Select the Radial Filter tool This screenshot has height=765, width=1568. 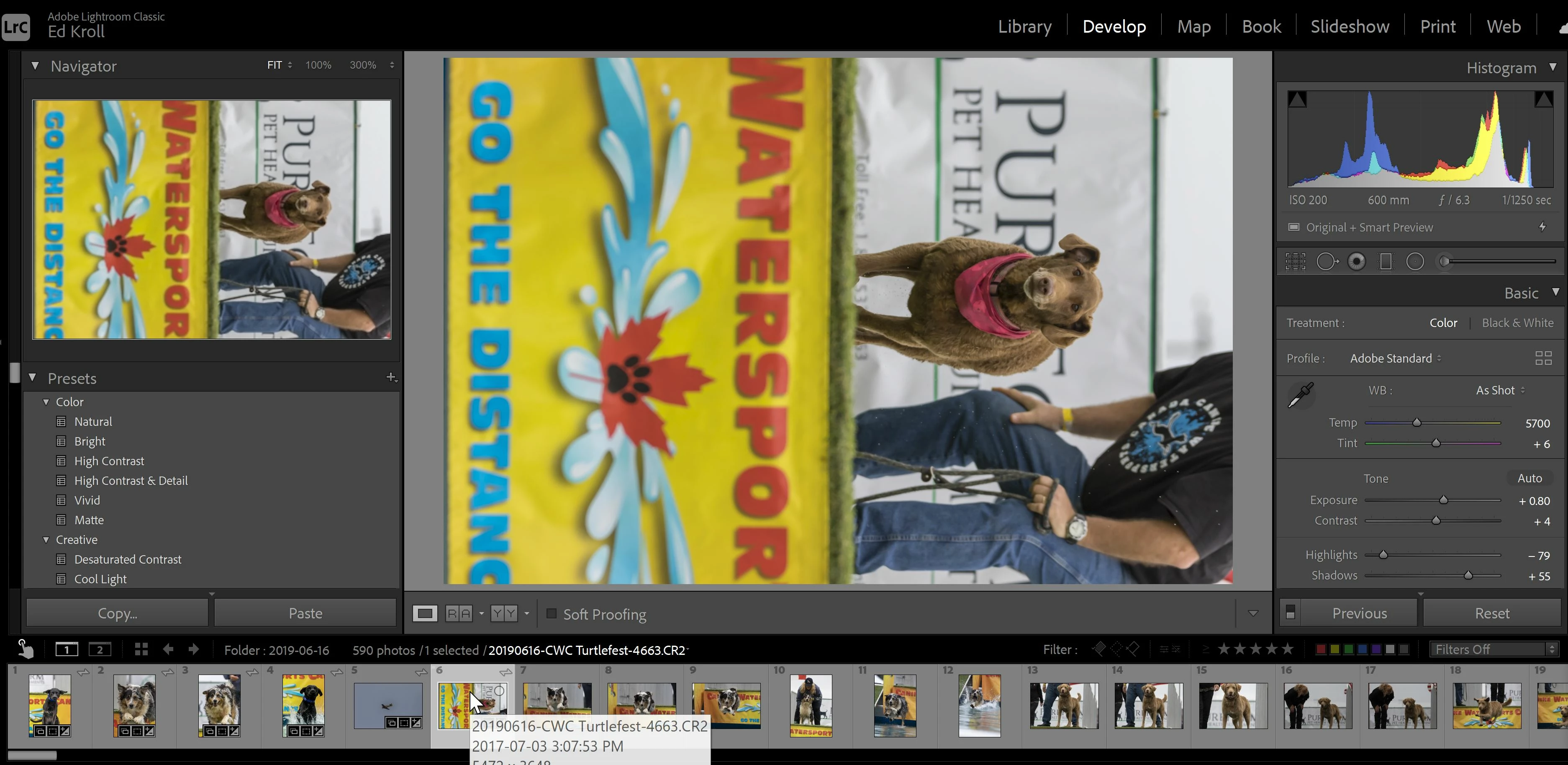(1415, 262)
